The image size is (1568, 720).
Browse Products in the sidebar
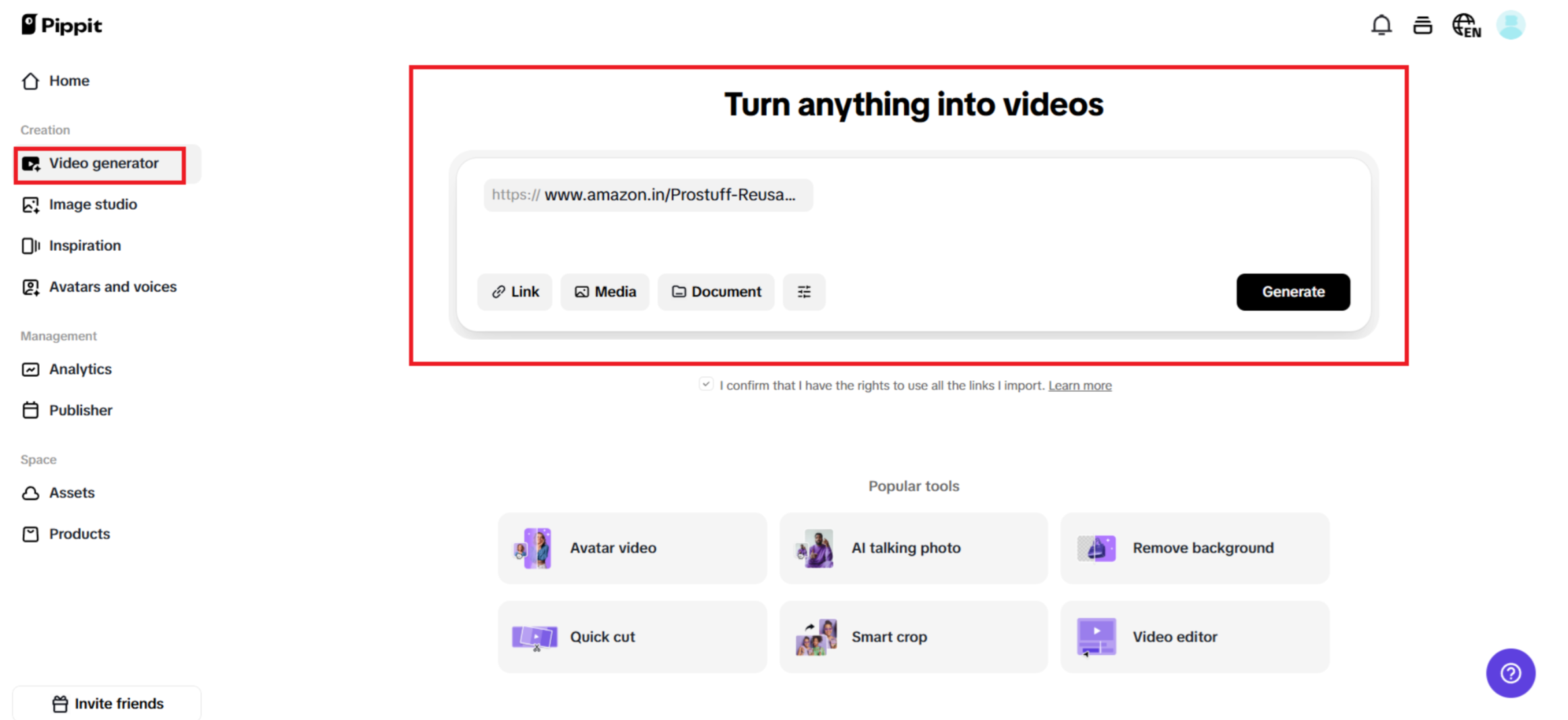[79, 533]
